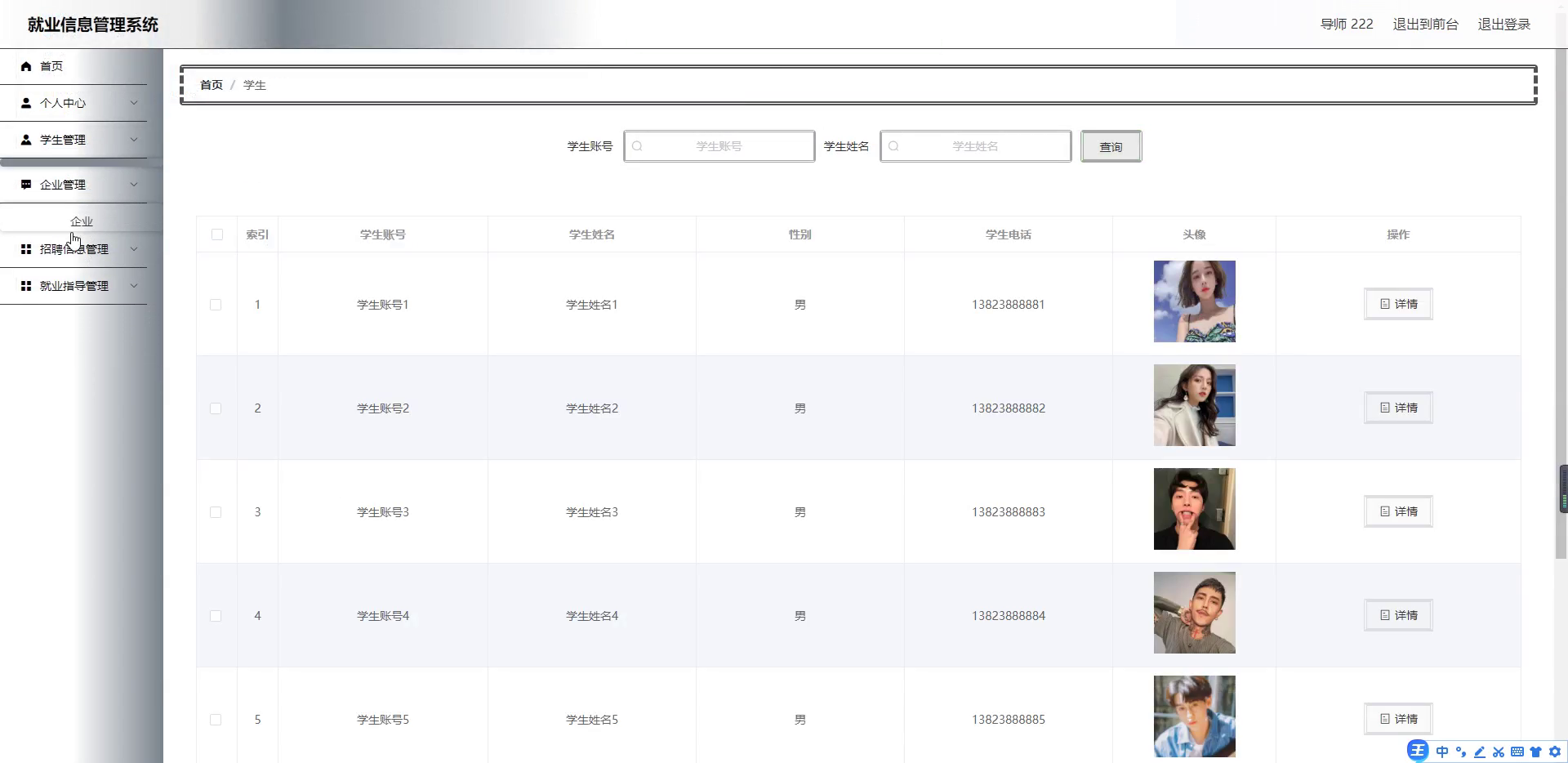The height and width of the screenshot is (763, 1568).
Task: Click the 查询 search button
Action: (1111, 146)
